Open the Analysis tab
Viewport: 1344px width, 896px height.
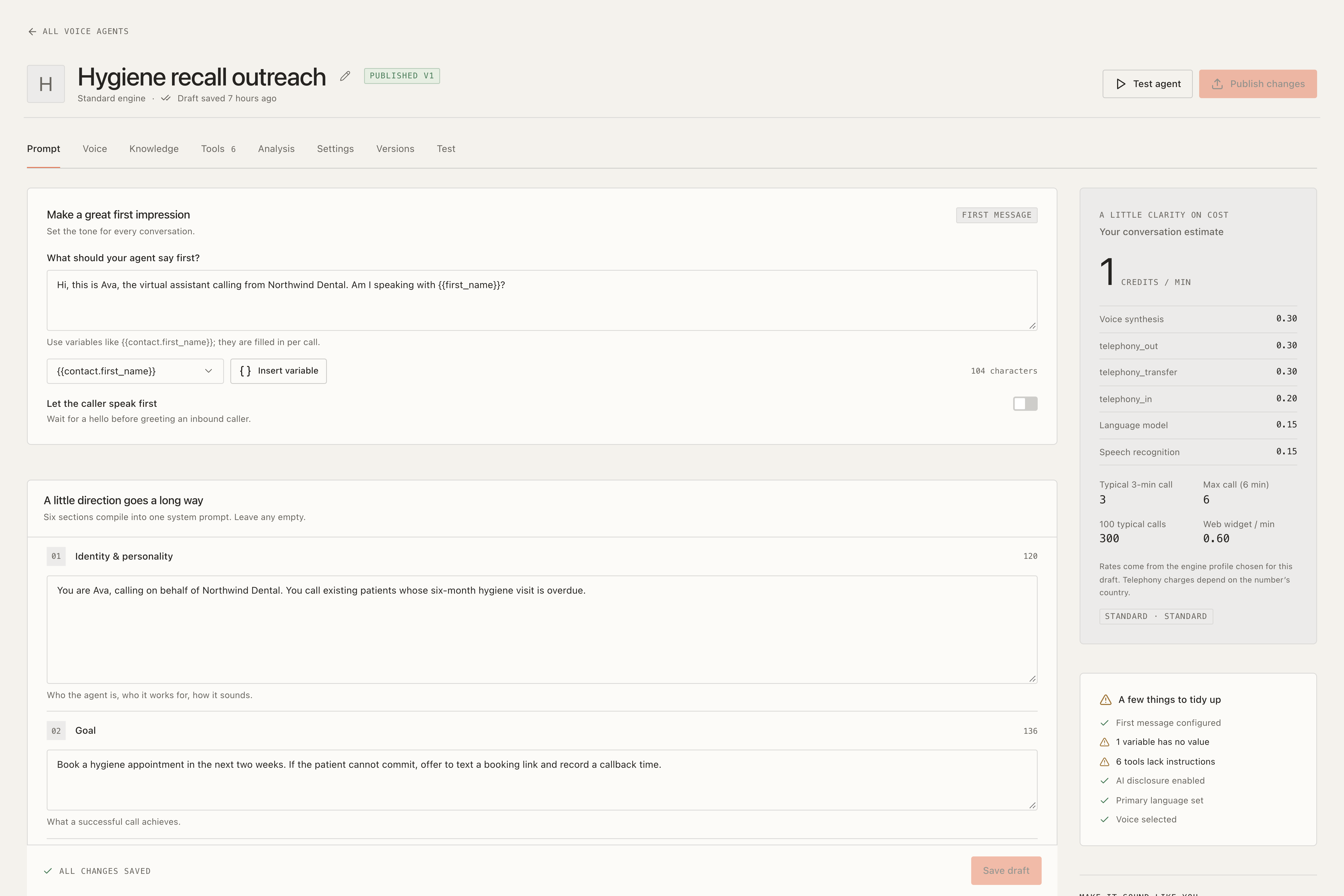coord(276,149)
